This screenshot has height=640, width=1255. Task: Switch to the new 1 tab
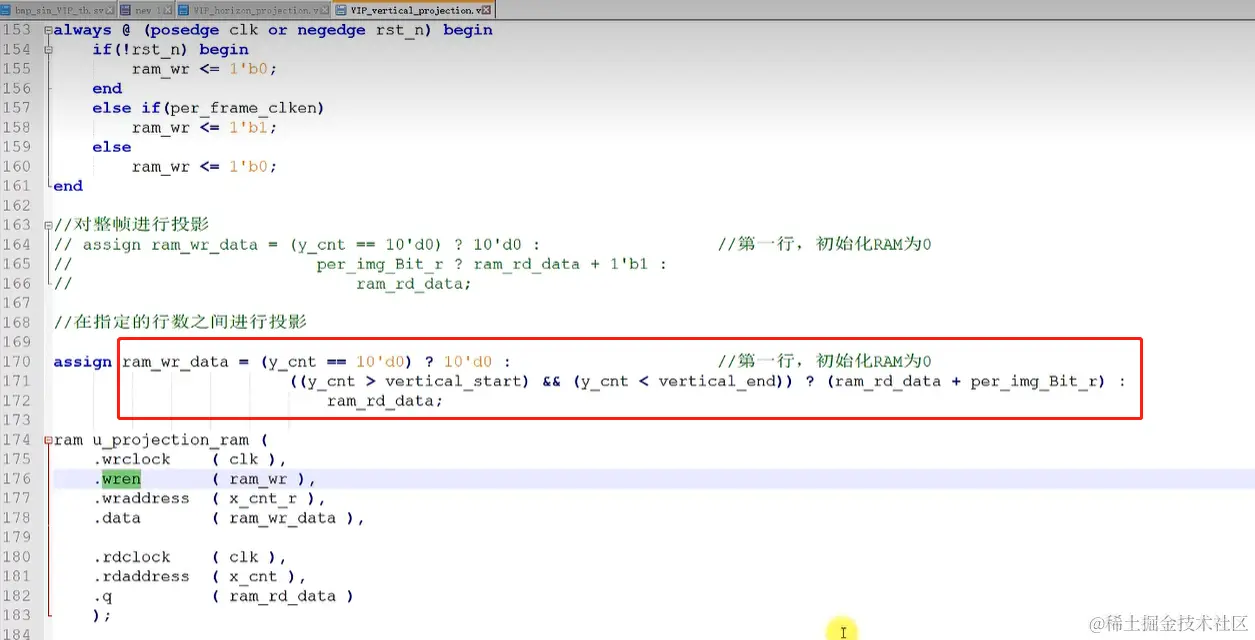pos(147,10)
